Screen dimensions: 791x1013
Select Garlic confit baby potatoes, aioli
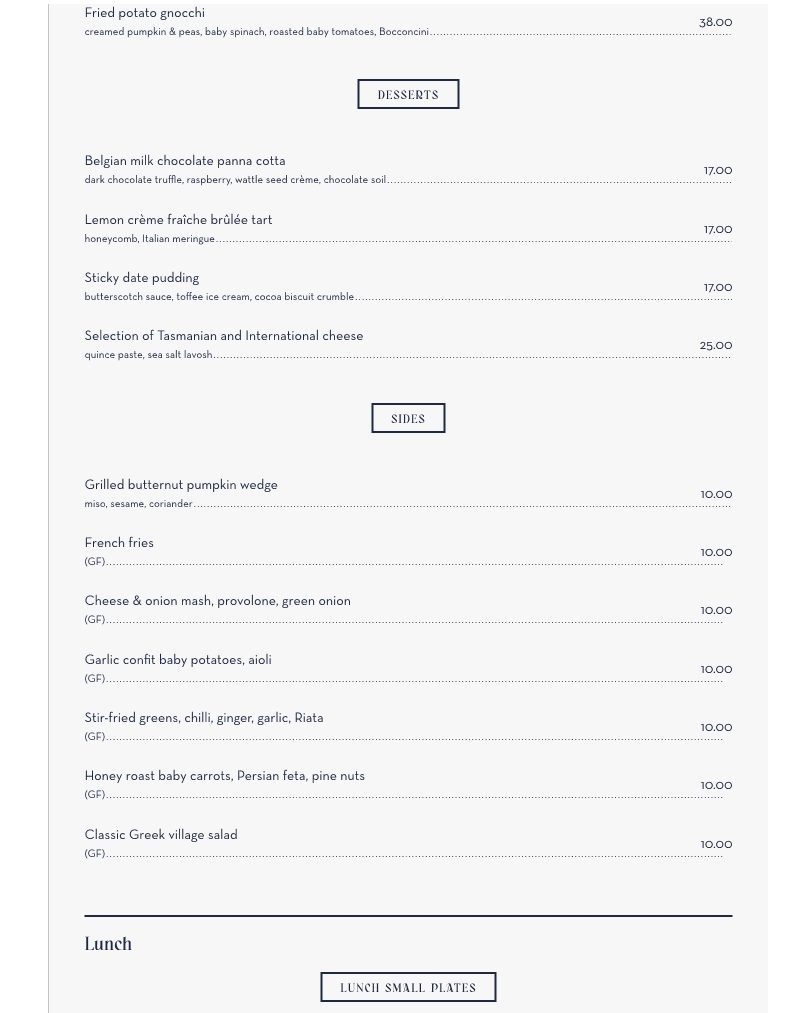(178, 660)
